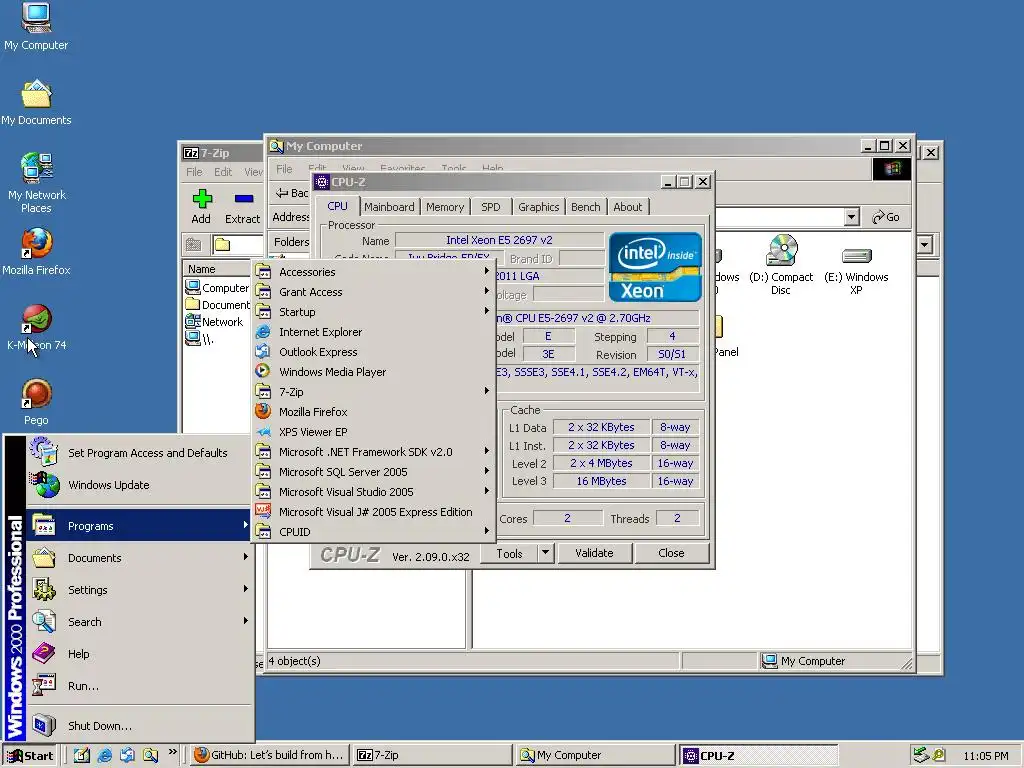Open Settings in the Start menu
The image size is (1024, 768).
140,590
